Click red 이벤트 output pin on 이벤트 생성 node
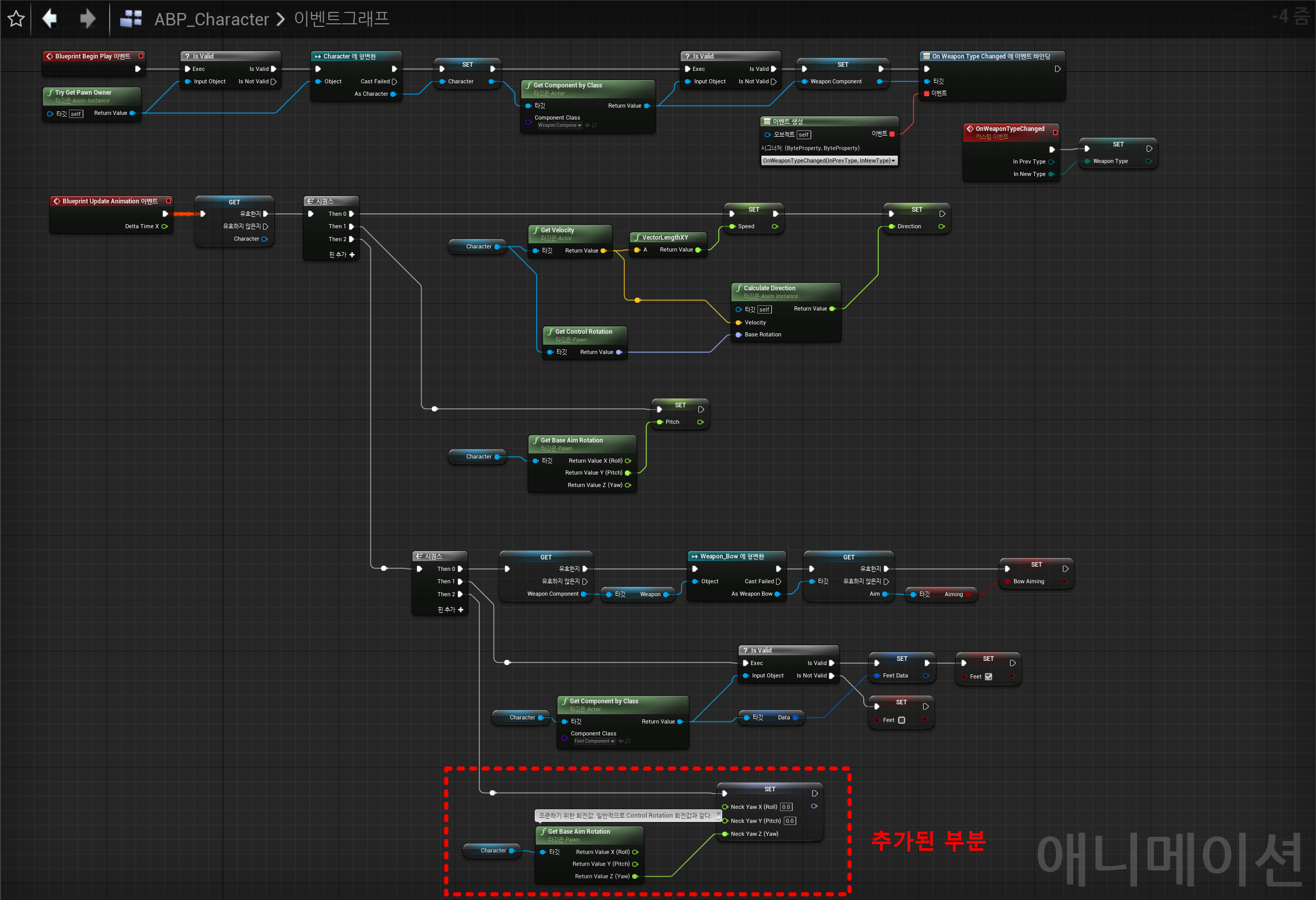The height and width of the screenshot is (900, 1316). pyautogui.click(x=892, y=134)
